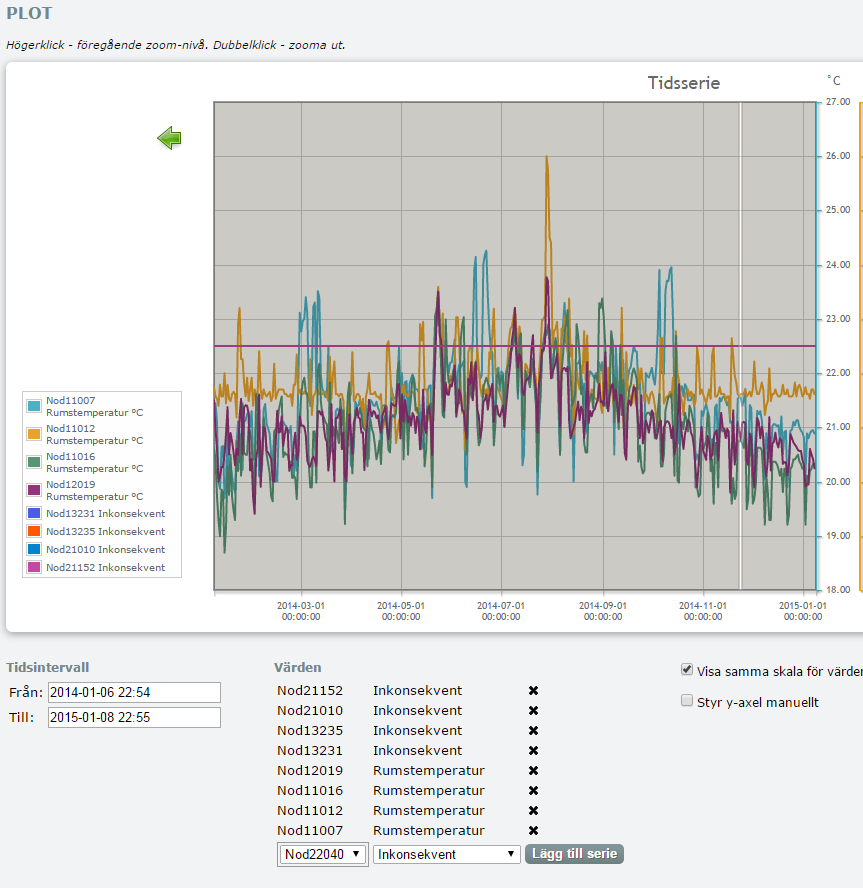
Task: Click the 2014-09-01 x-axis label
Action: coord(603,611)
